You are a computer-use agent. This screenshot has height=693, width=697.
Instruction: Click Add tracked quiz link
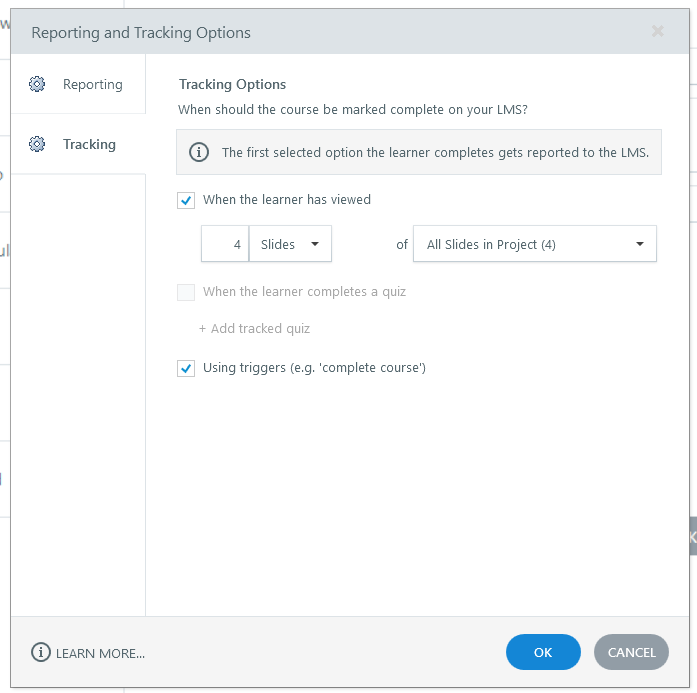pyautogui.click(x=260, y=328)
